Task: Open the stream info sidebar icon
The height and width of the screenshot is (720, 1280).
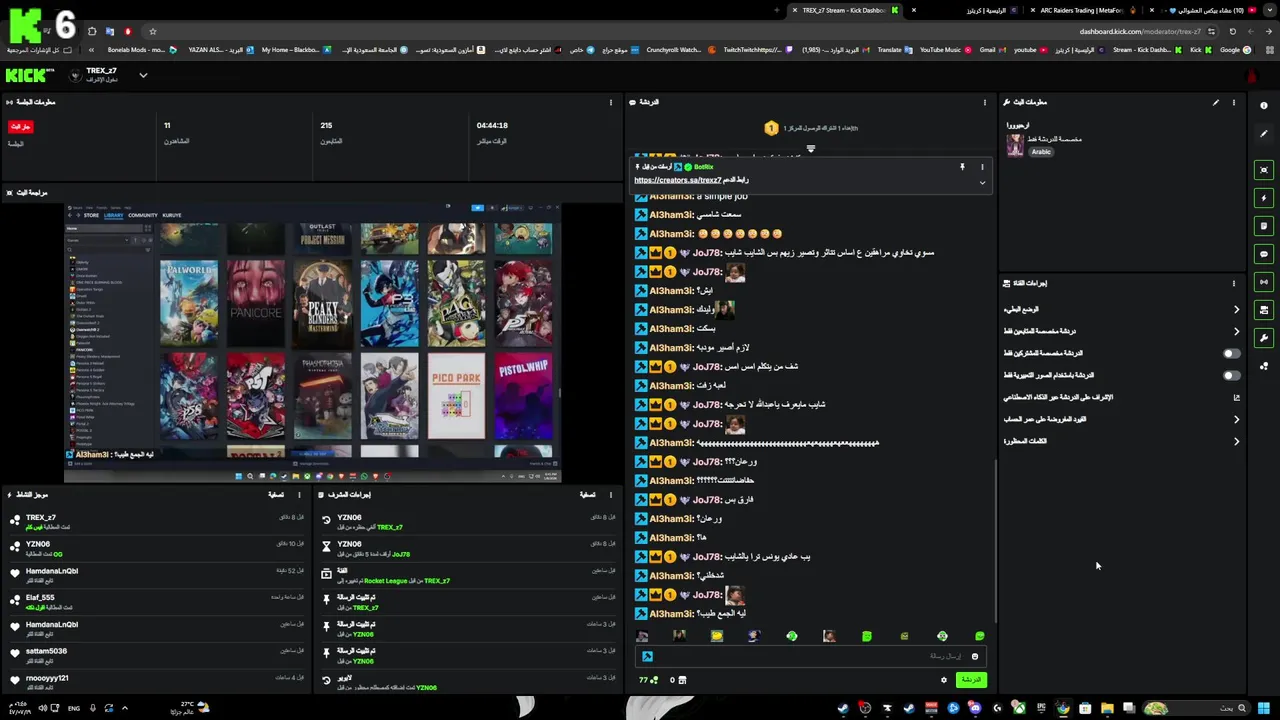Action: tap(1264, 105)
